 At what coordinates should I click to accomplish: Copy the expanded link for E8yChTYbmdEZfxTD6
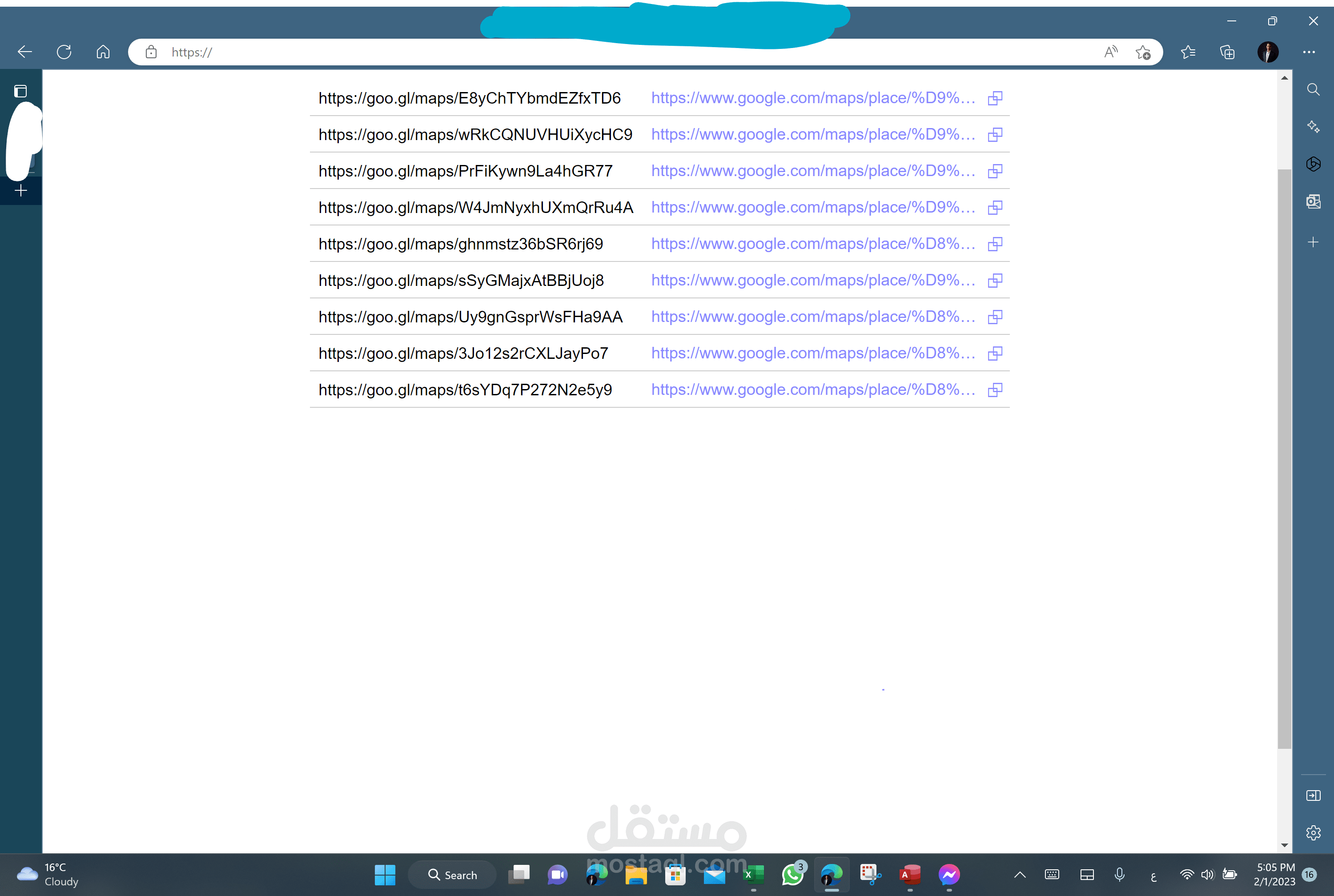tap(995, 98)
